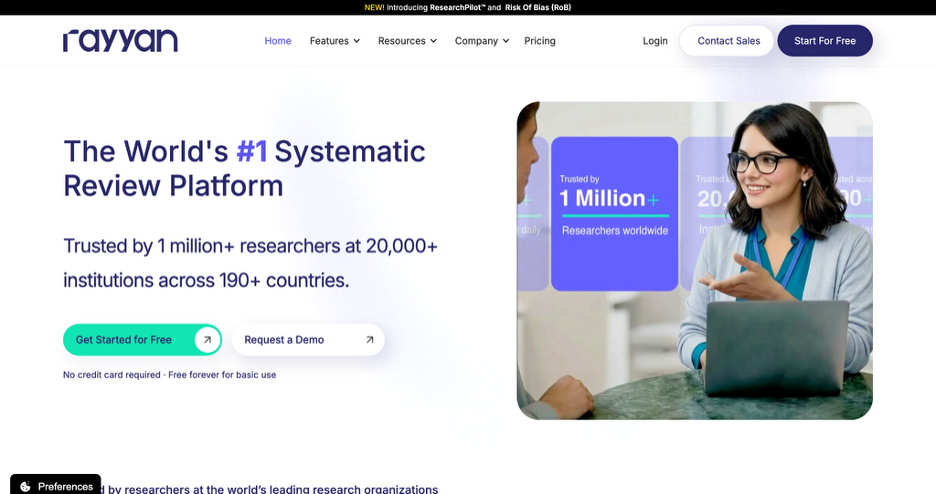
Task: Expand the Resources chevron
Action: coord(433,41)
